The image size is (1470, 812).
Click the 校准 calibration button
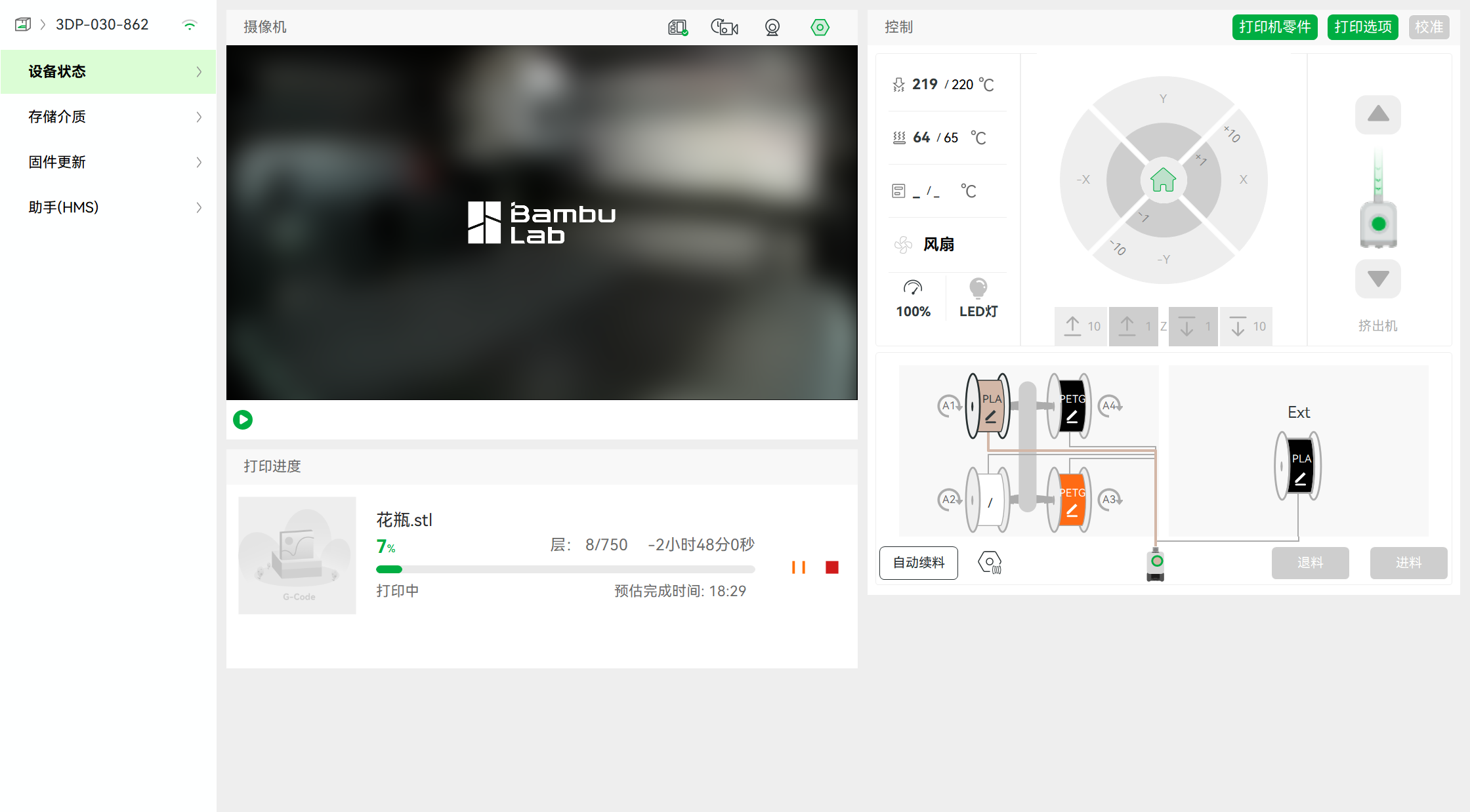1429,27
